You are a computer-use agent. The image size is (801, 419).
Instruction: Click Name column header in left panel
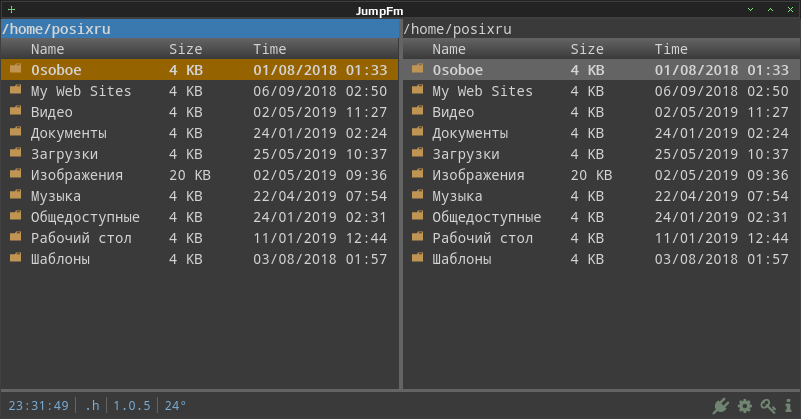tap(48, 49)
